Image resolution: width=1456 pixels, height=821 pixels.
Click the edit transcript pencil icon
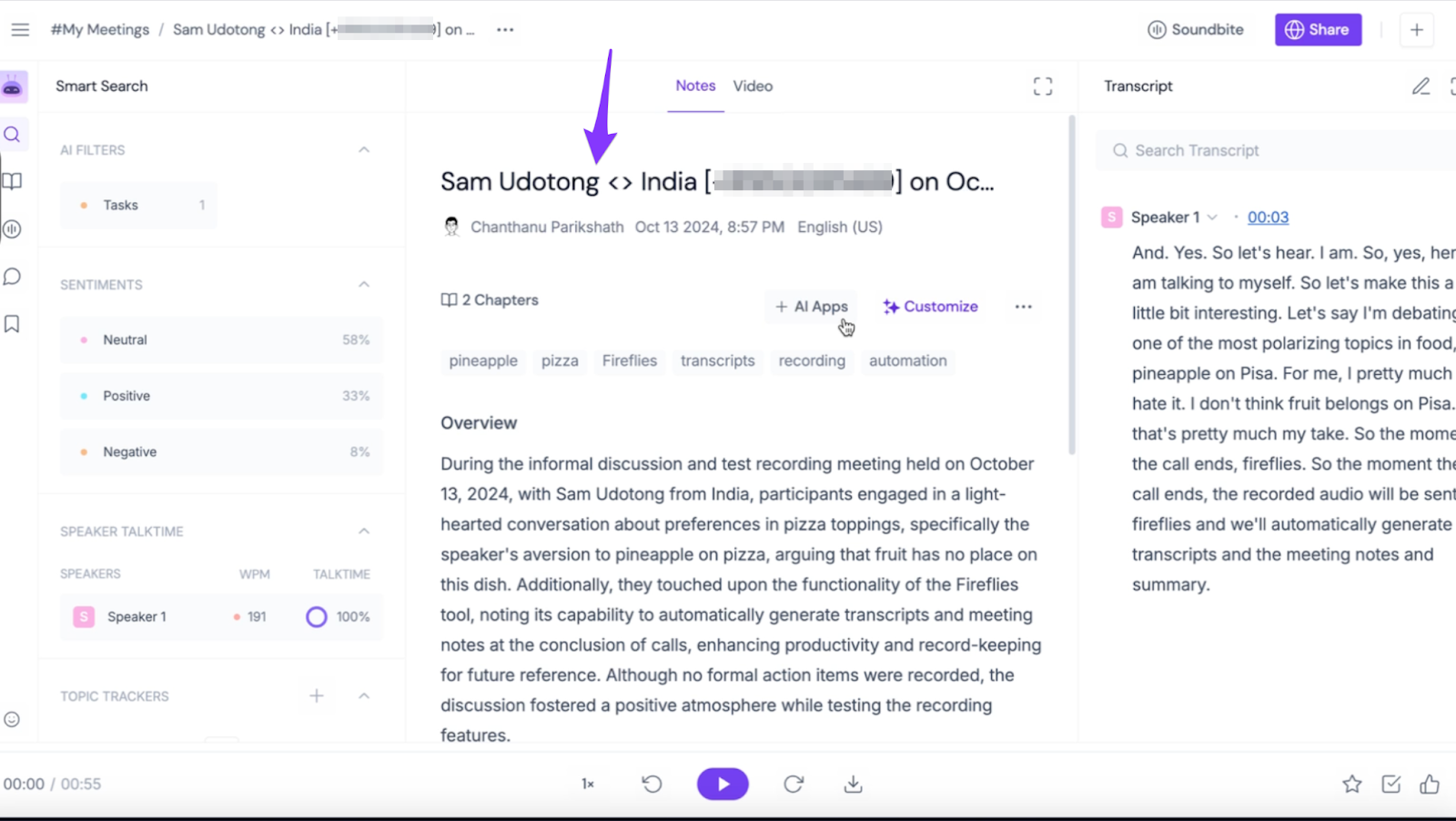1421,86
